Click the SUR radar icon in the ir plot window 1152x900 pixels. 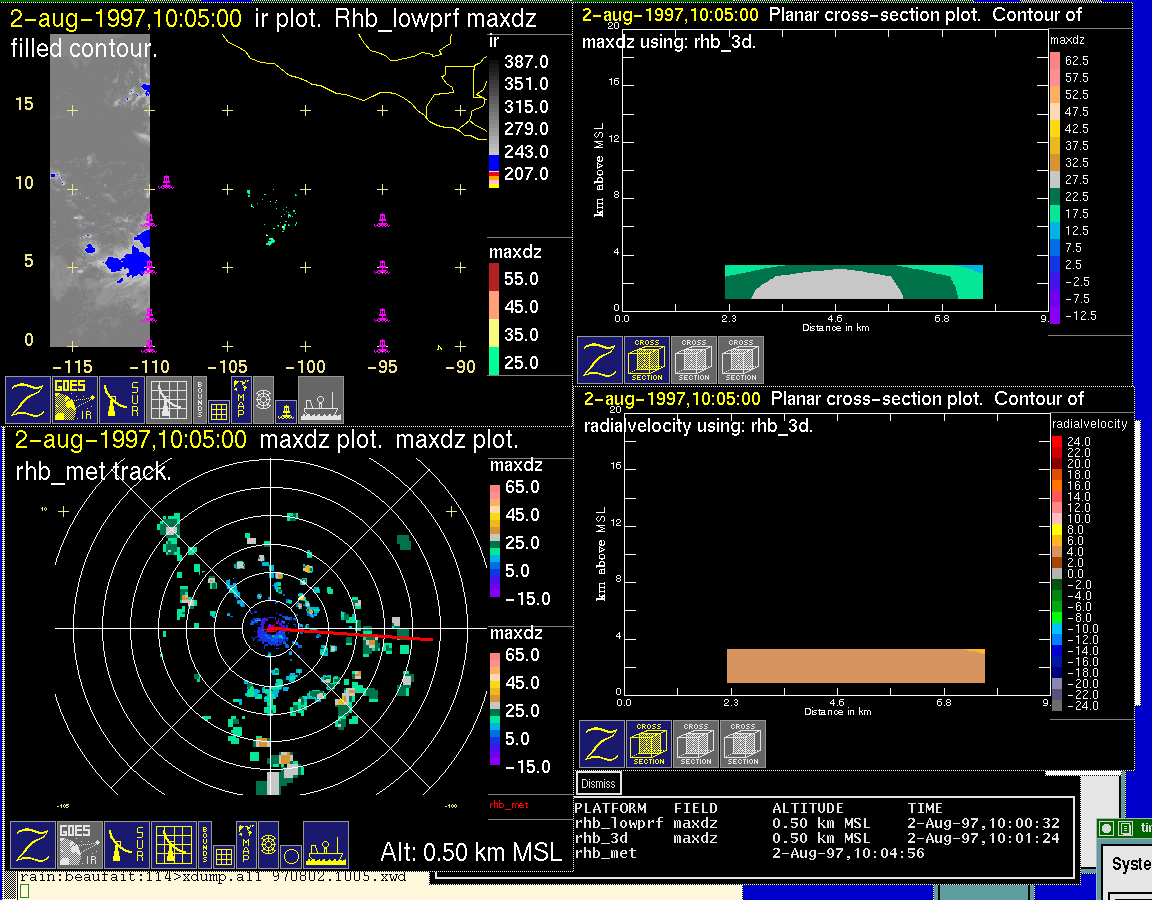[x=123, y=400]
